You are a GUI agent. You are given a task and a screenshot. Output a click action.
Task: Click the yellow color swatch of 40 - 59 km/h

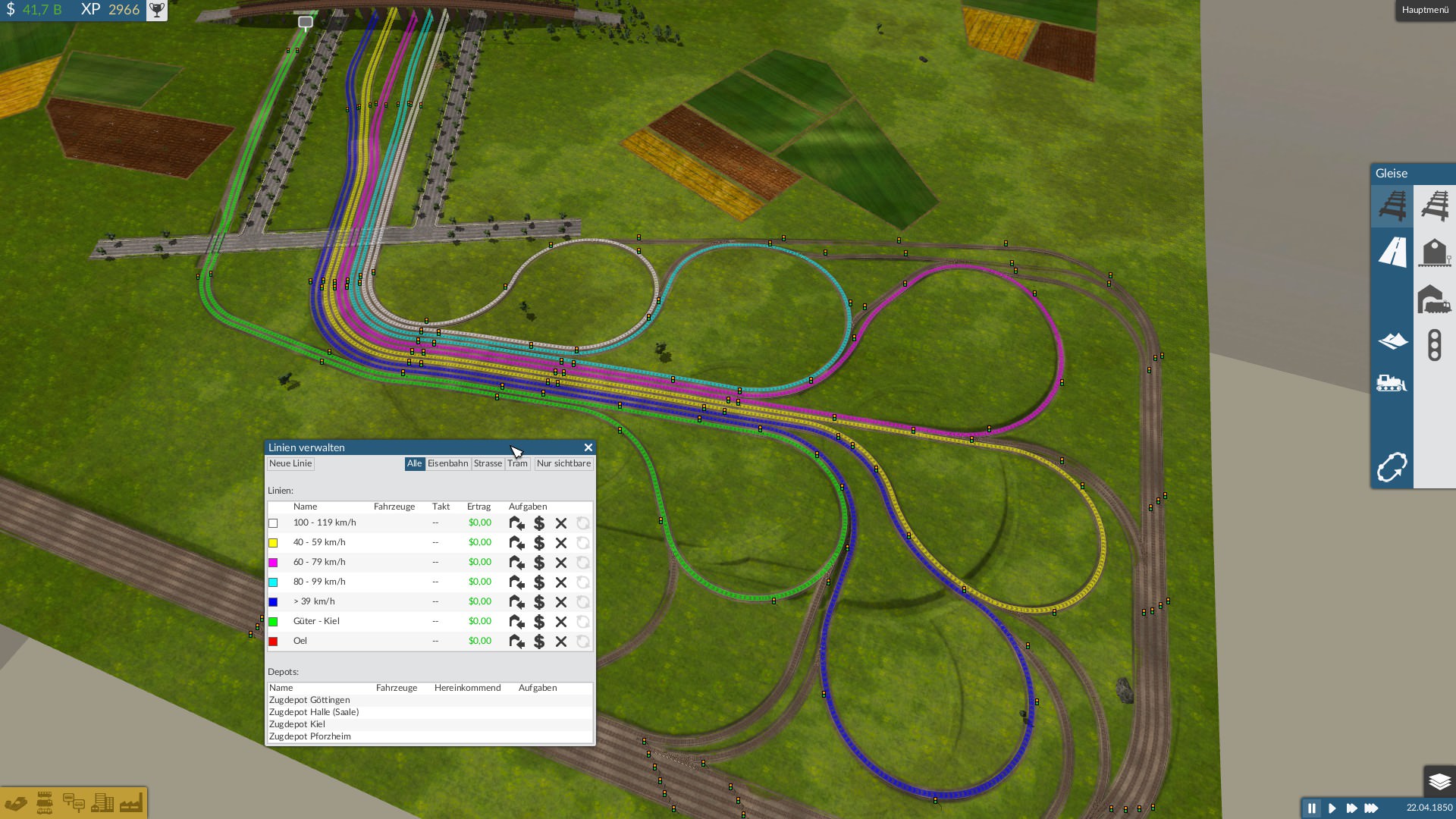tap(273, 543)
